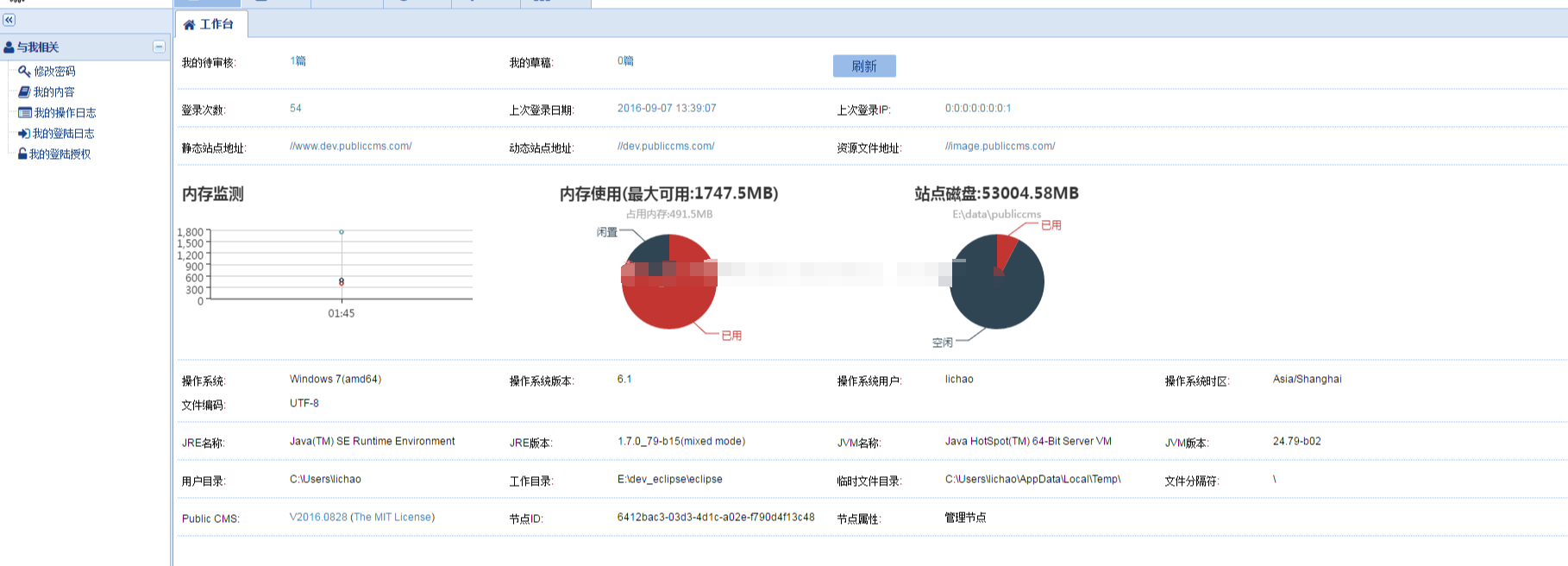Open 我的登陆授权 in sidebar
This screenshot has width=1568, height=566.
pyautogui.click(x=60, y=154)
